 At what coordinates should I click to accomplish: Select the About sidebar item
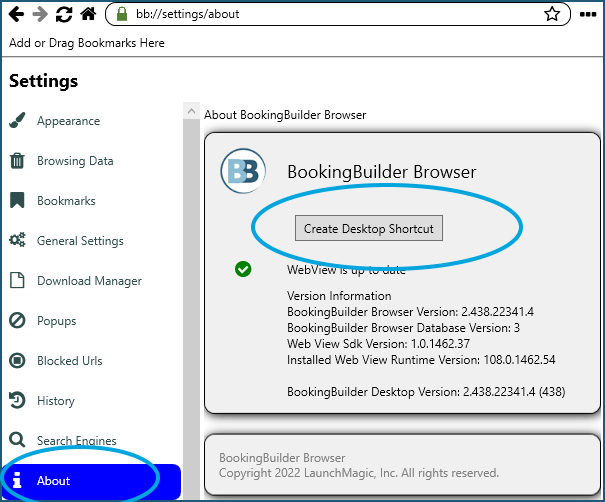click(x=54, y=481)
